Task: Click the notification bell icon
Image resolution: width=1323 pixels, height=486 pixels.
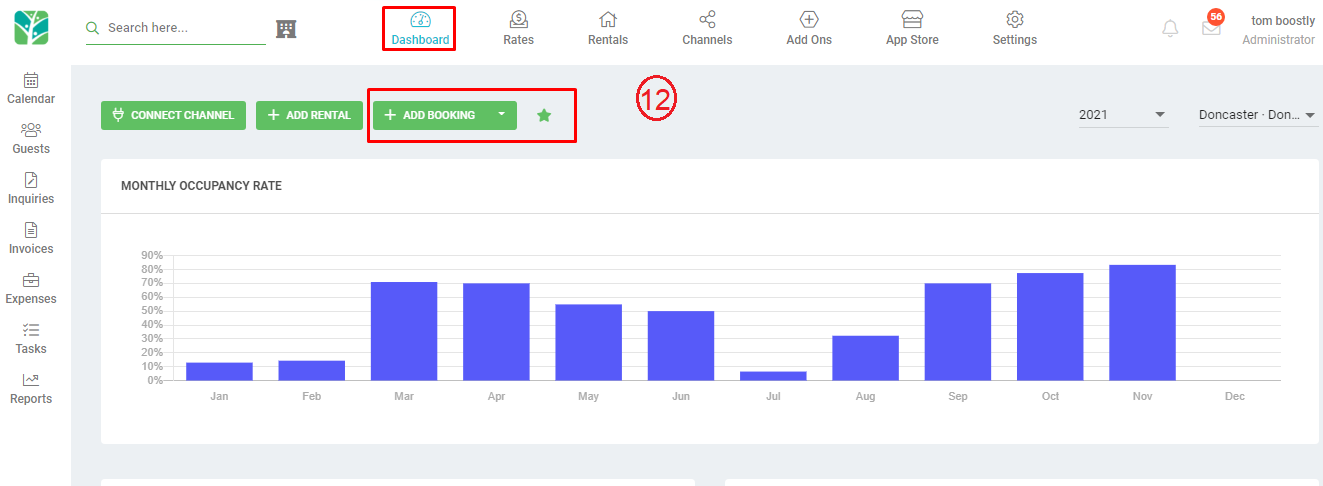Action: 1170,29
